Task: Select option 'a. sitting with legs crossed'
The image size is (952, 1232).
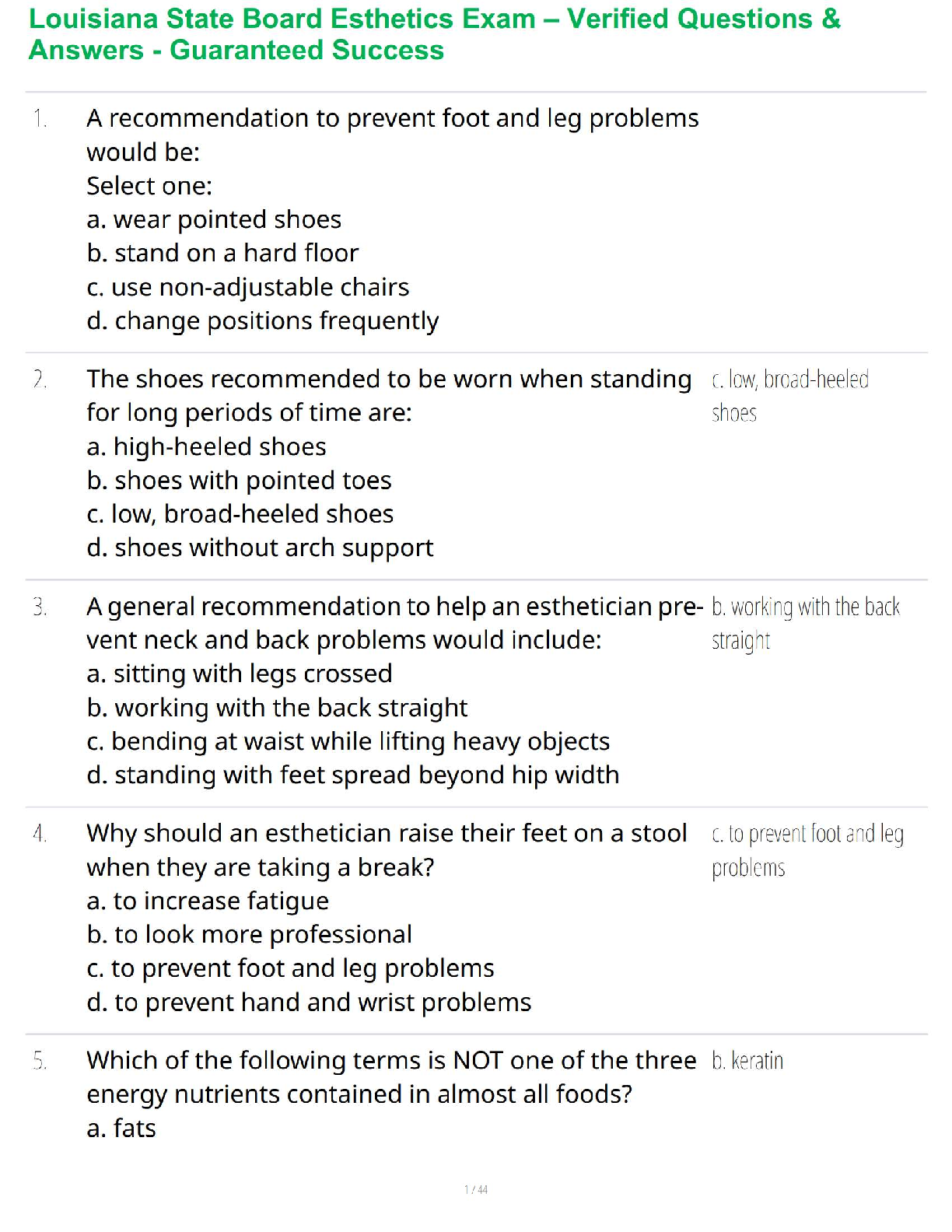Action: coord(240,674)
